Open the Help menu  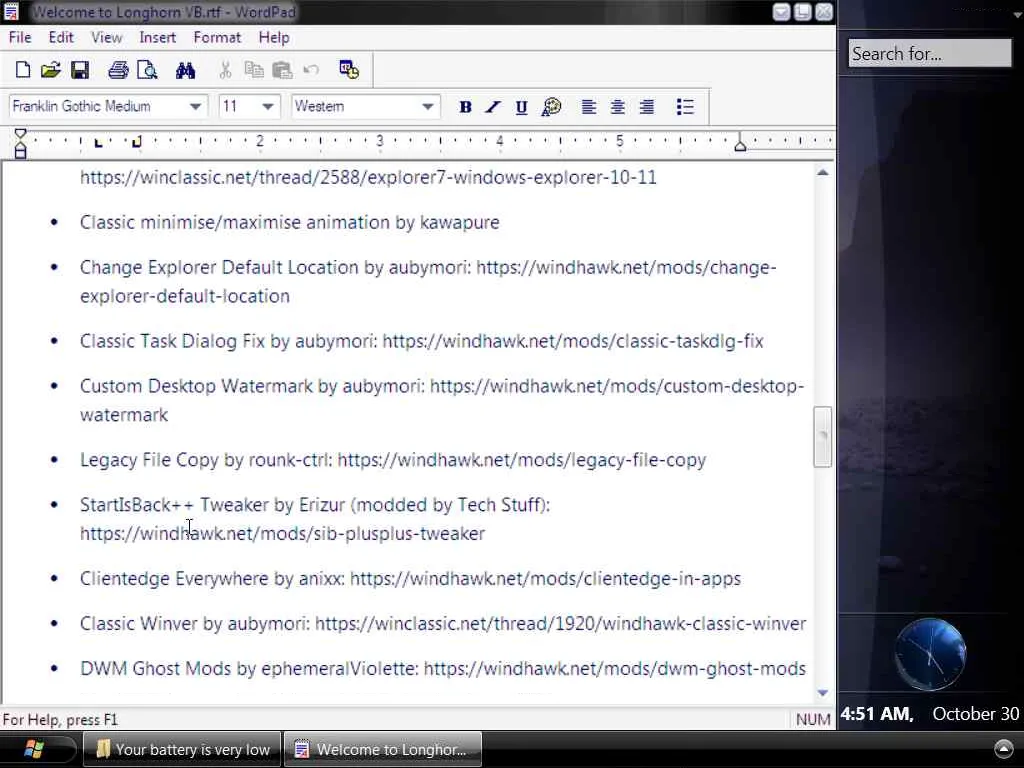(274, 37)
